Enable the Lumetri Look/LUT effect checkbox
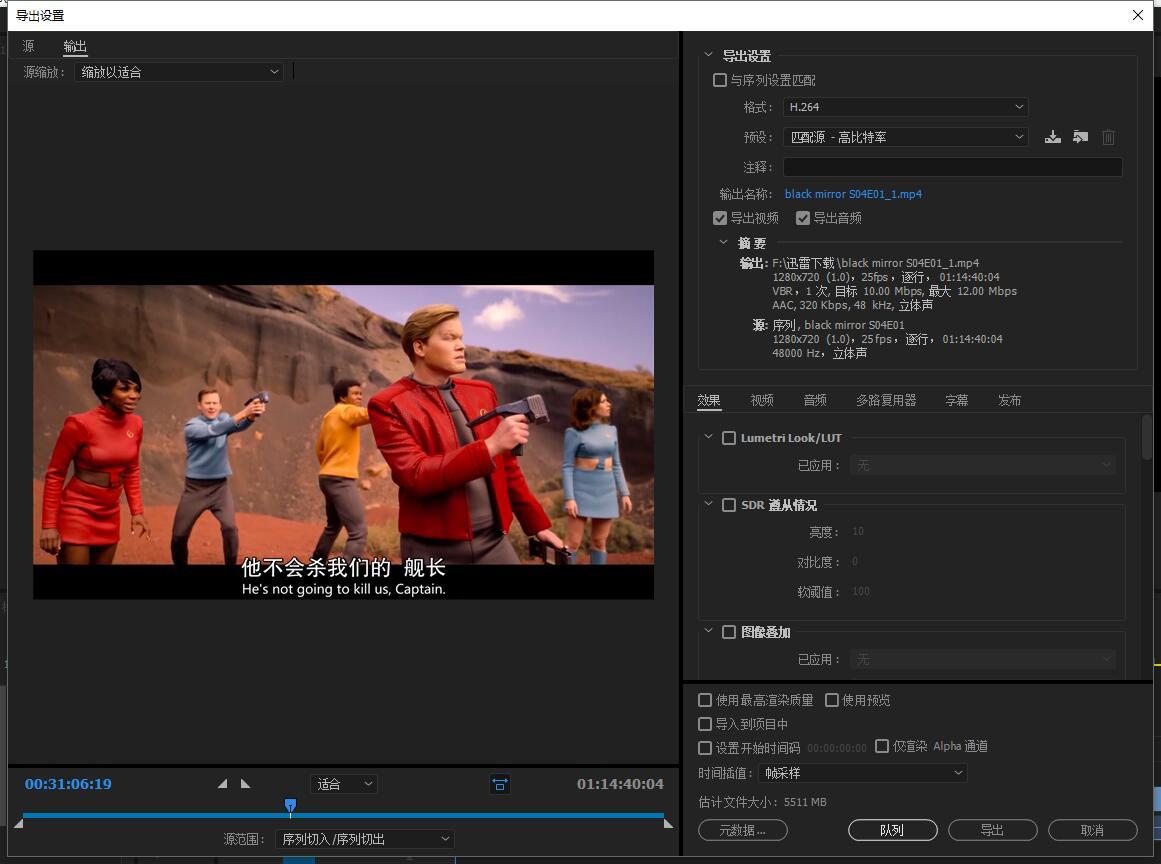Image resolution: width=1161 pixels, height=864 pixels. 729,437
